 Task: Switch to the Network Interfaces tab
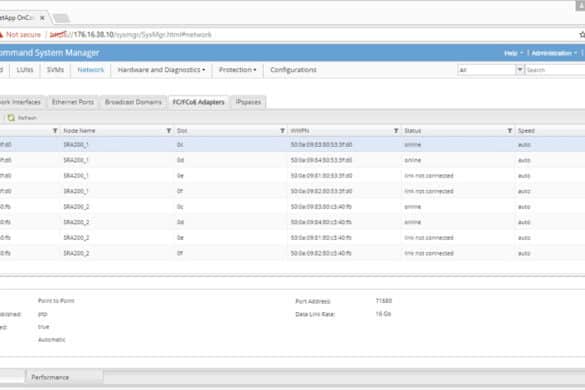click(x=21, y=102)
